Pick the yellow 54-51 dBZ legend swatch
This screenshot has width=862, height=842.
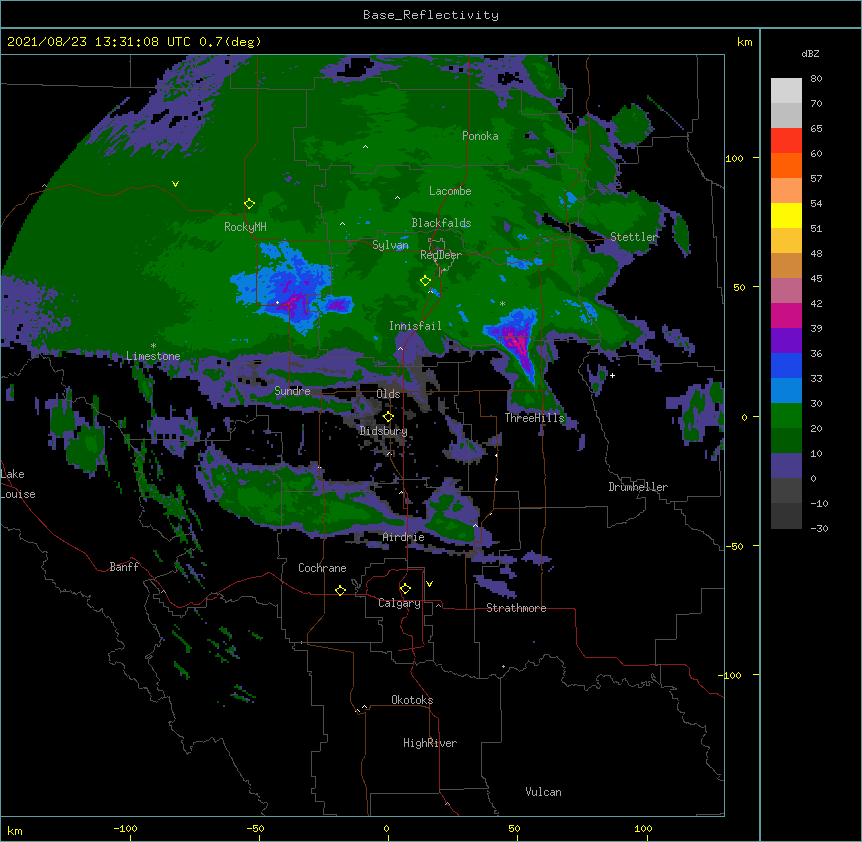point(786,215)
